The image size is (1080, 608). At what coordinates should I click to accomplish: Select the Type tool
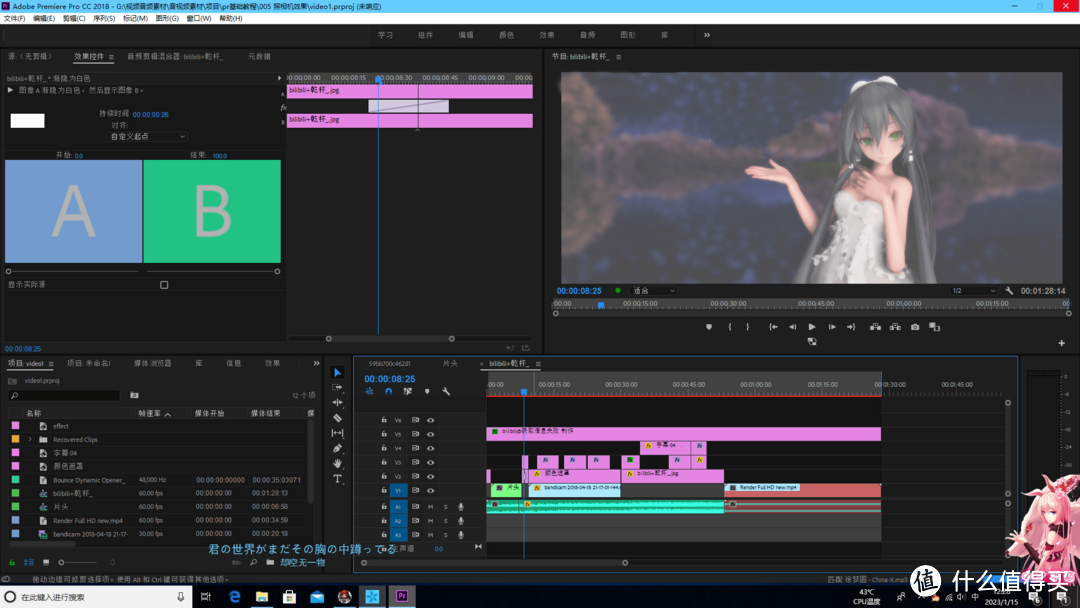click(x=338, y=479)
